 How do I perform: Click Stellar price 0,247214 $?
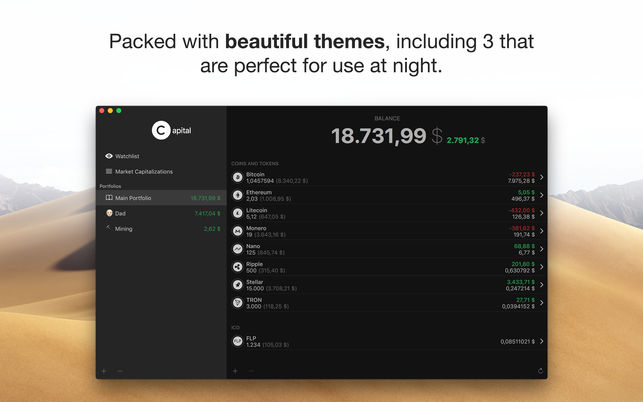[520, 288]
